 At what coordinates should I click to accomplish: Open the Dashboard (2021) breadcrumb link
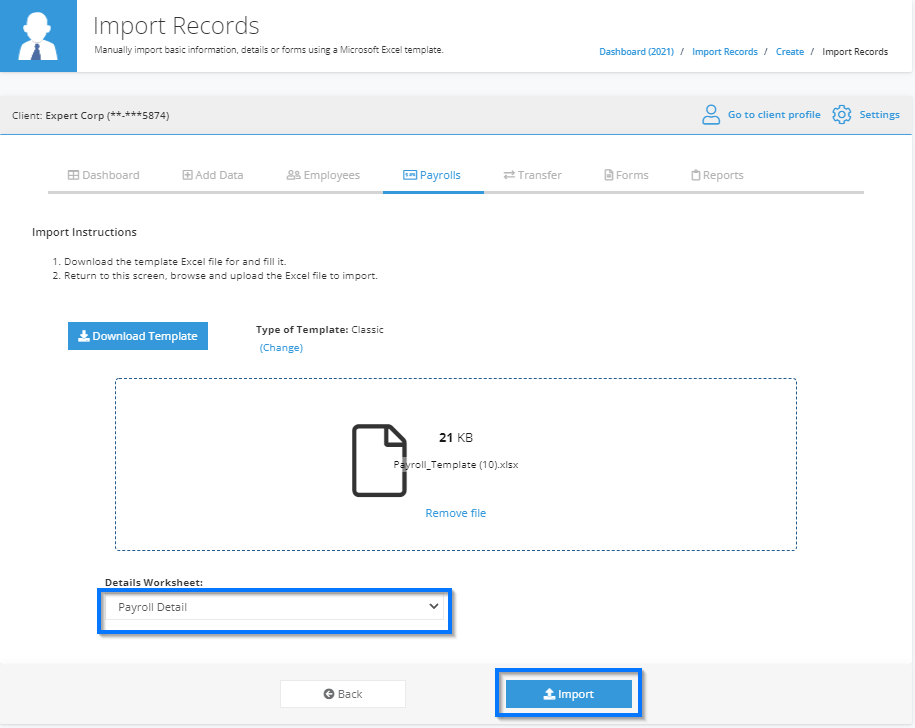pyautogui.click(x=637, y=51)
